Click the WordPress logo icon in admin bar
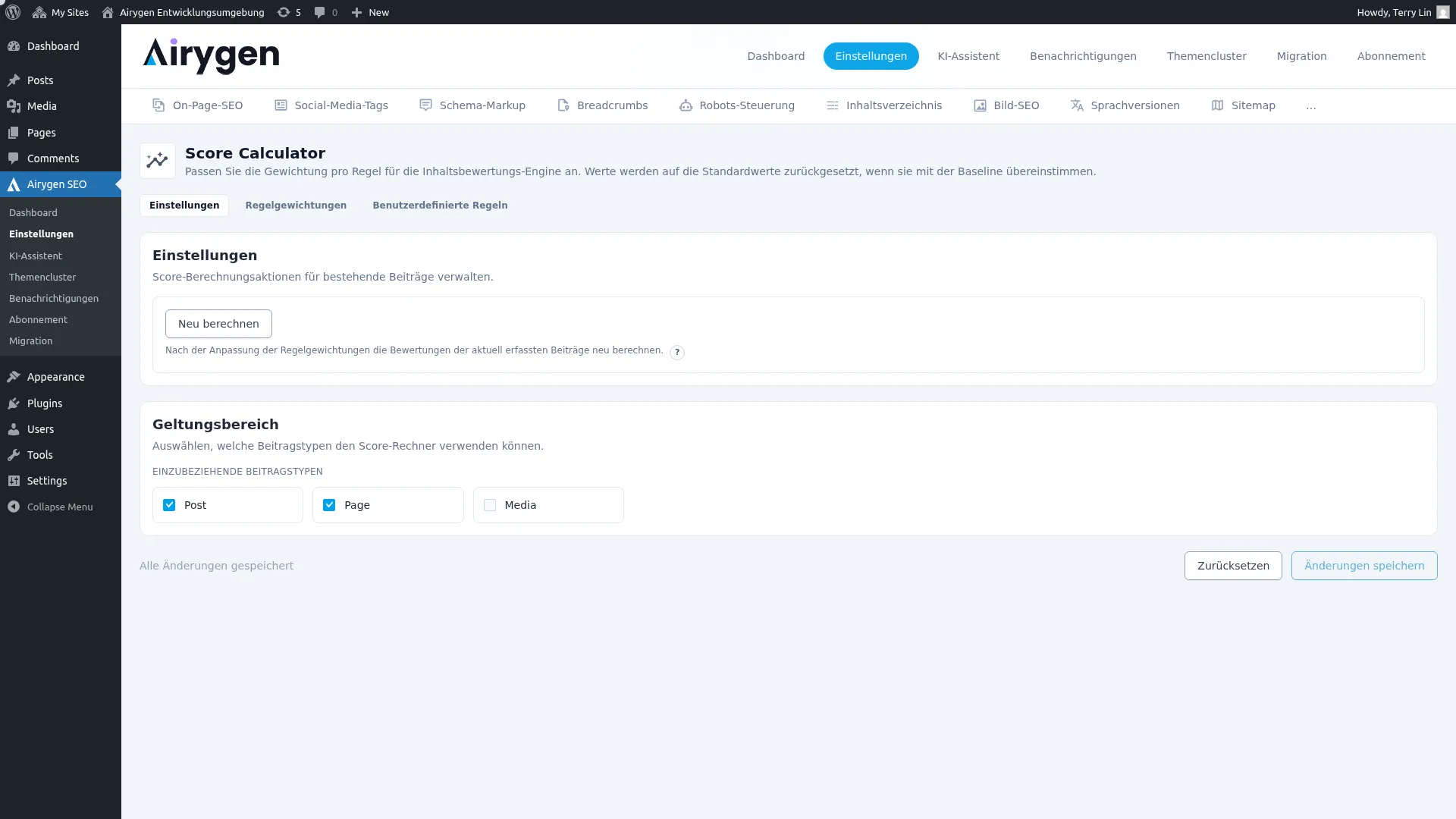The height and width of the screenshot is (819, 1456). pos(13,12)
